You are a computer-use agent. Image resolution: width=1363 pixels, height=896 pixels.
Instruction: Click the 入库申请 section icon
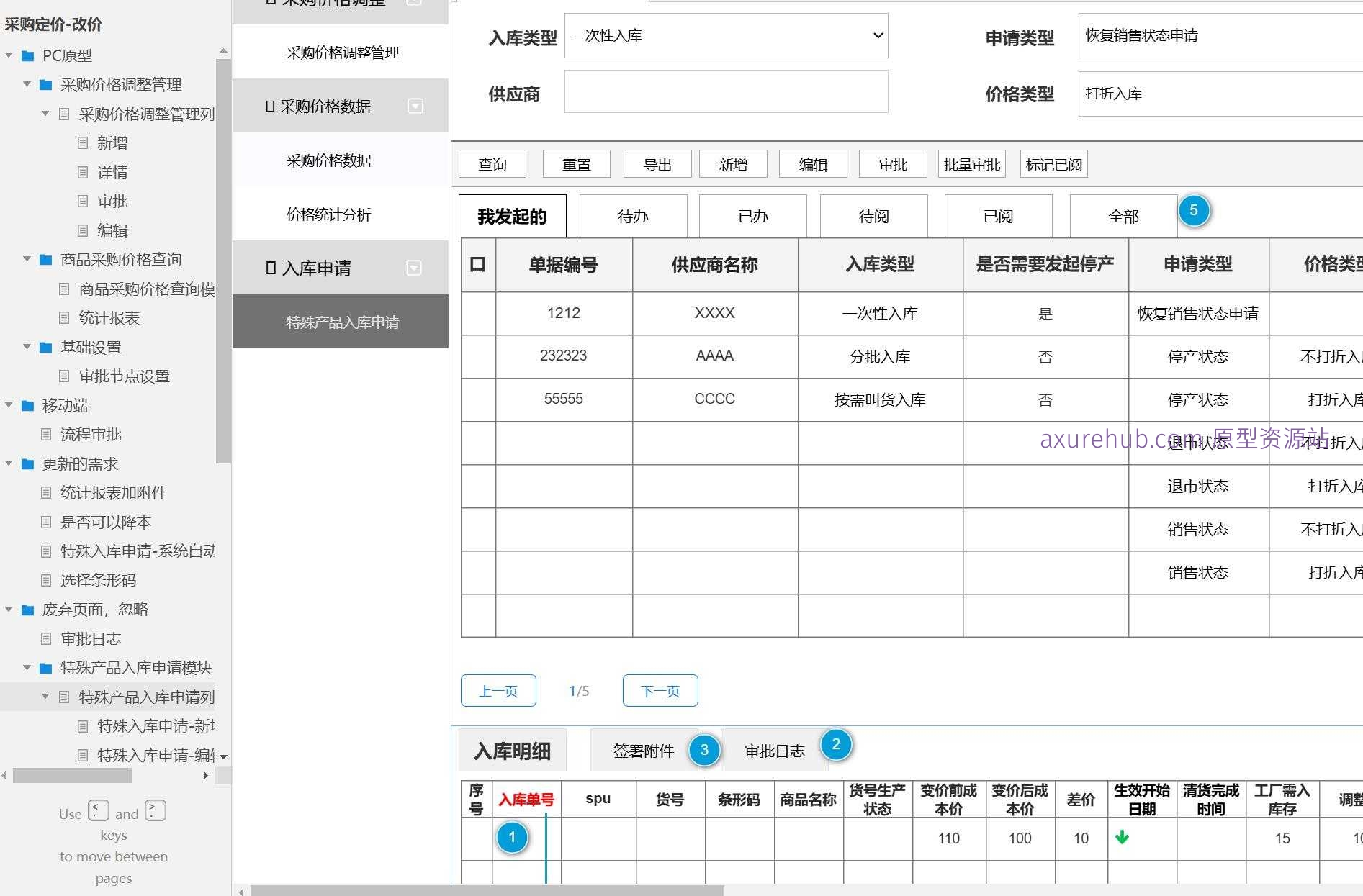tap(271, 268)
